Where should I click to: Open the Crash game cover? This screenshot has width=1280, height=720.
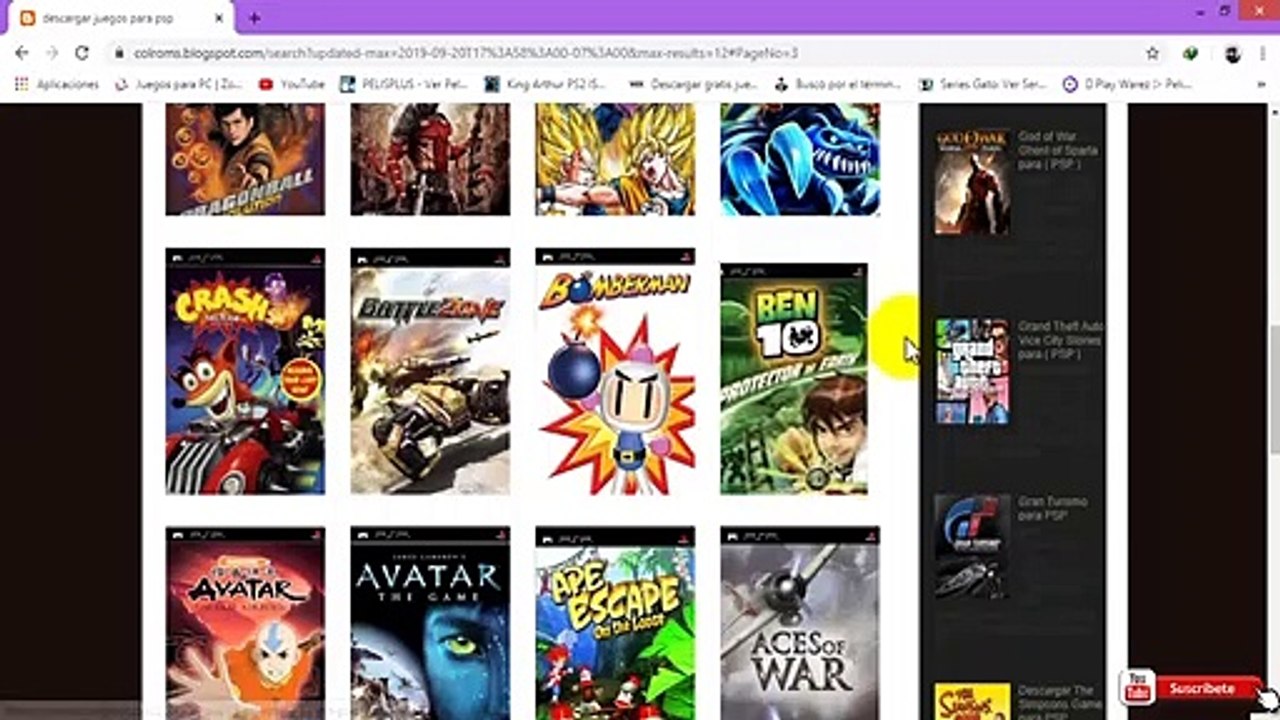245,371
